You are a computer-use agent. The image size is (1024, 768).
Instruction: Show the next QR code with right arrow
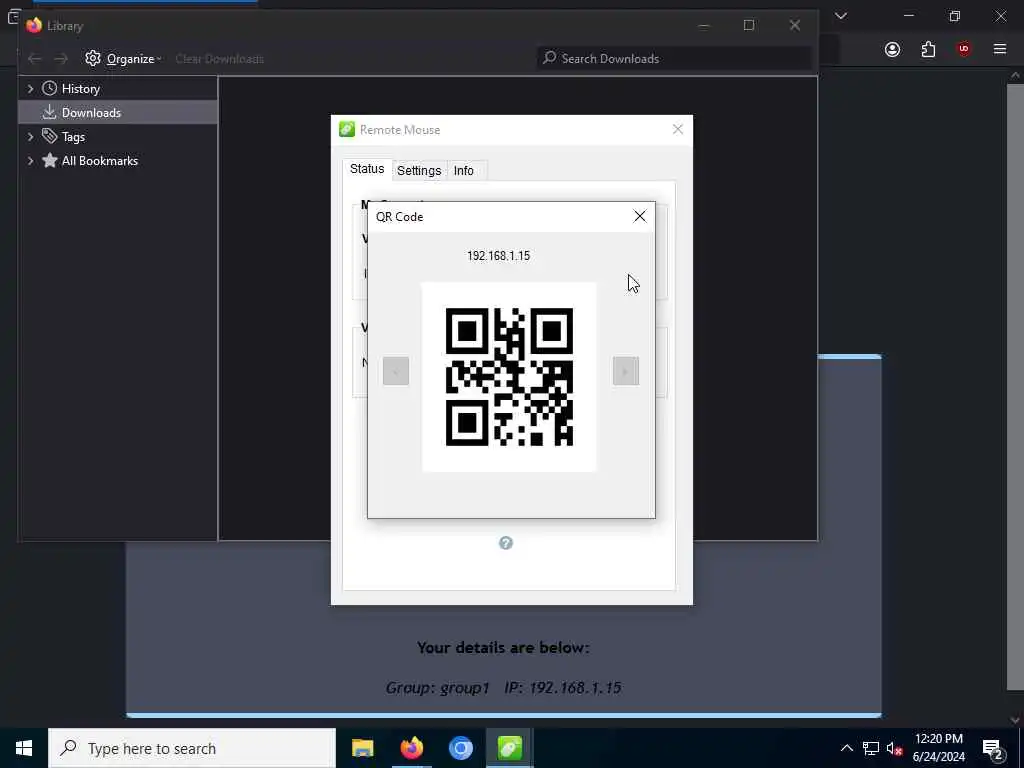(x=626, y=371)
